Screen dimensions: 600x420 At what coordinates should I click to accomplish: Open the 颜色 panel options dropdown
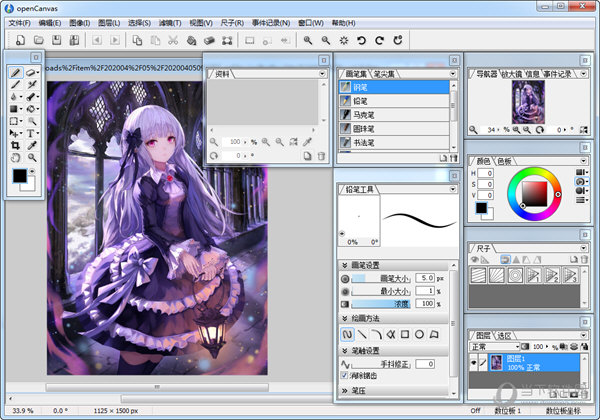tap(584, 161)
